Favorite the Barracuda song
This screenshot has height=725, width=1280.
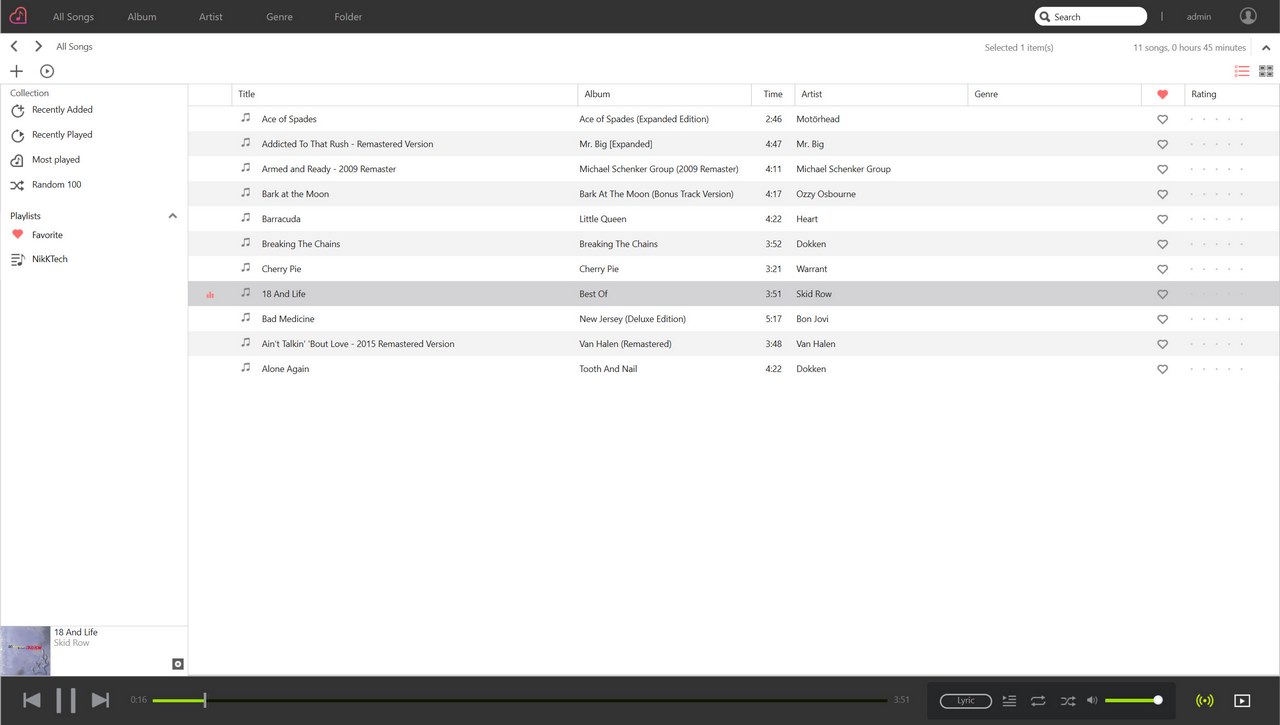point(1162,219)
